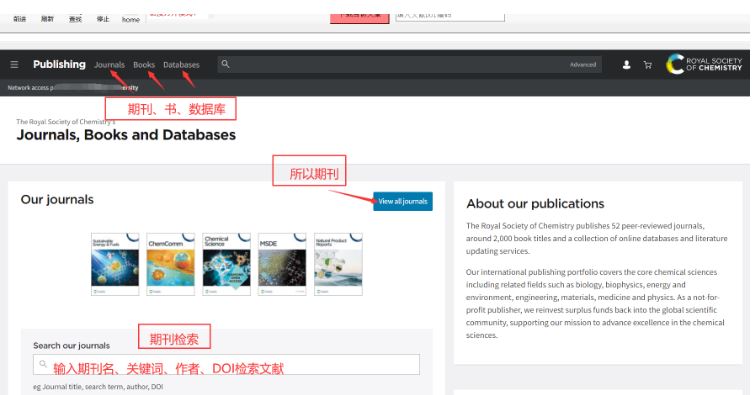Click the Publishing home link

[x=59, y=64]
